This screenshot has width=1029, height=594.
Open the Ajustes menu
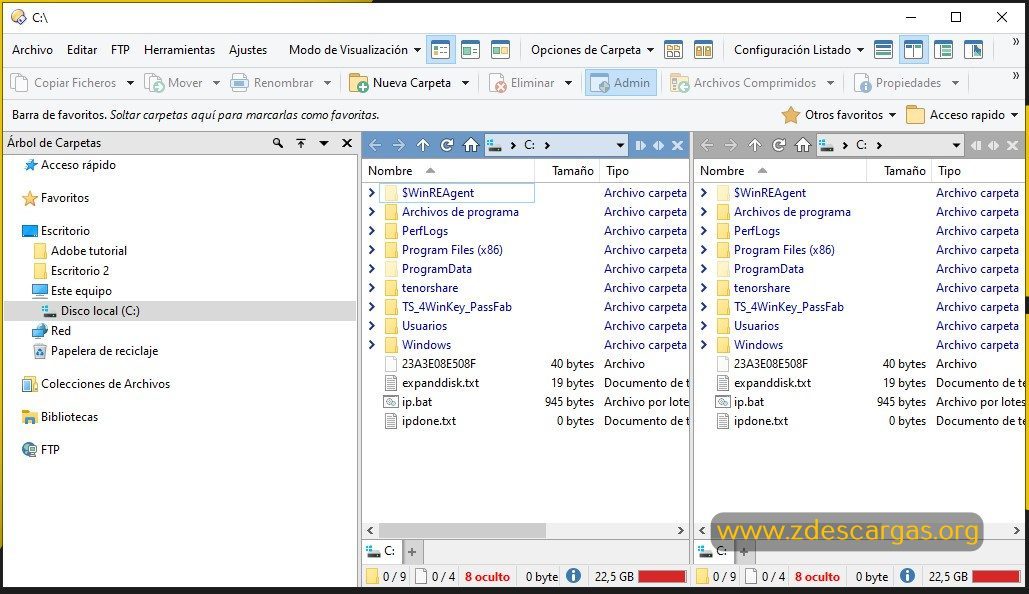(248, 50)
